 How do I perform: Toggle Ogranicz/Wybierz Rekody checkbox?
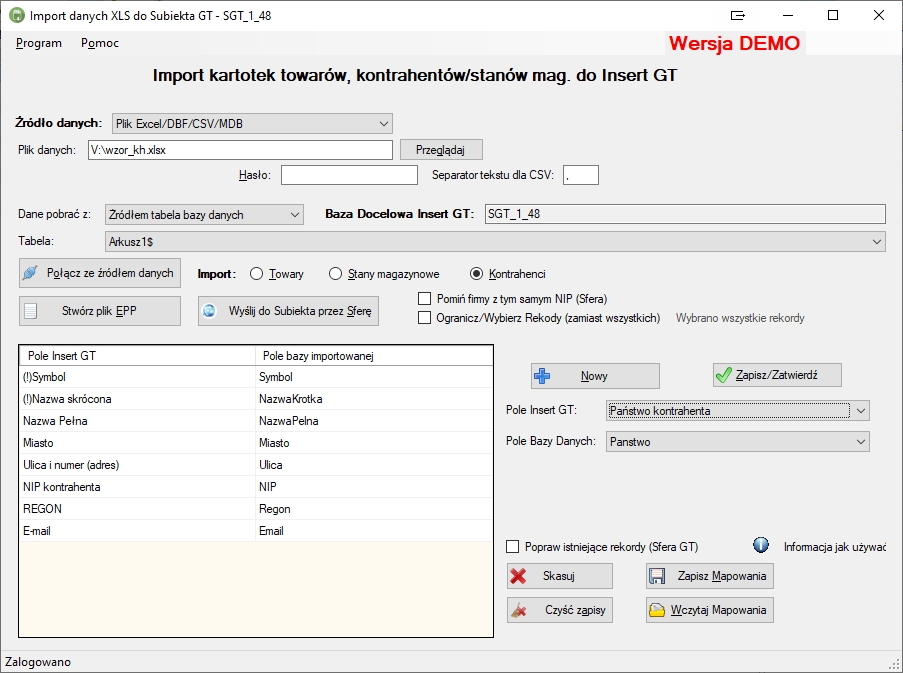[x=424, y=318]
